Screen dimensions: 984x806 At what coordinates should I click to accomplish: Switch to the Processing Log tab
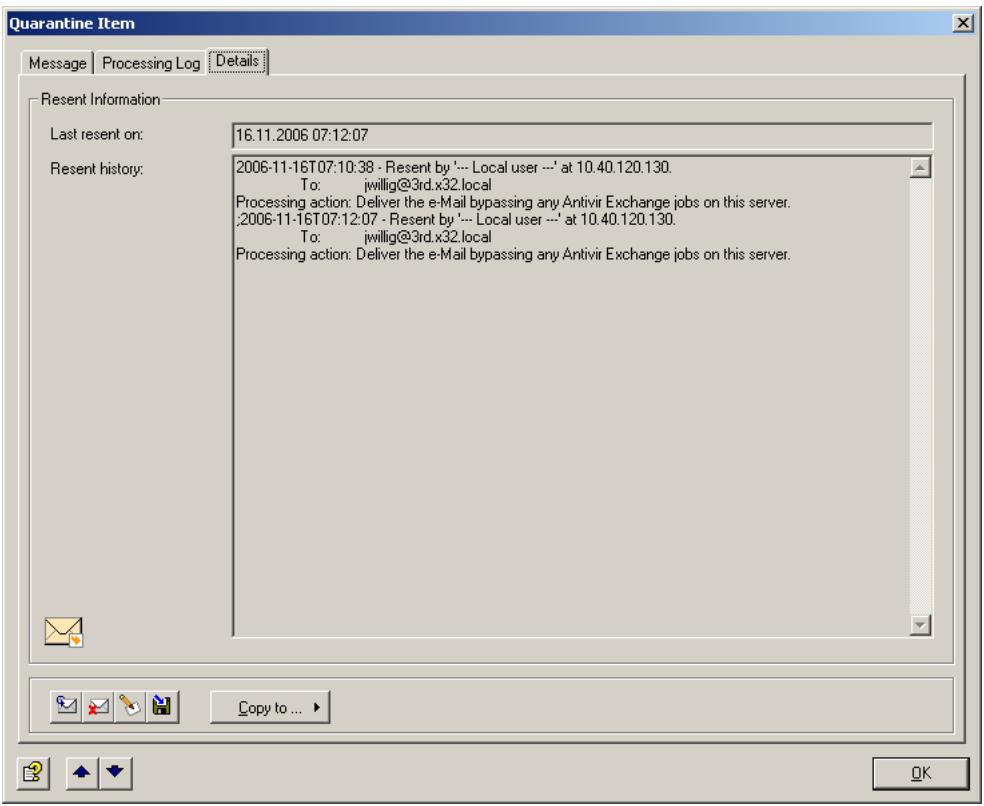[151, 63]
